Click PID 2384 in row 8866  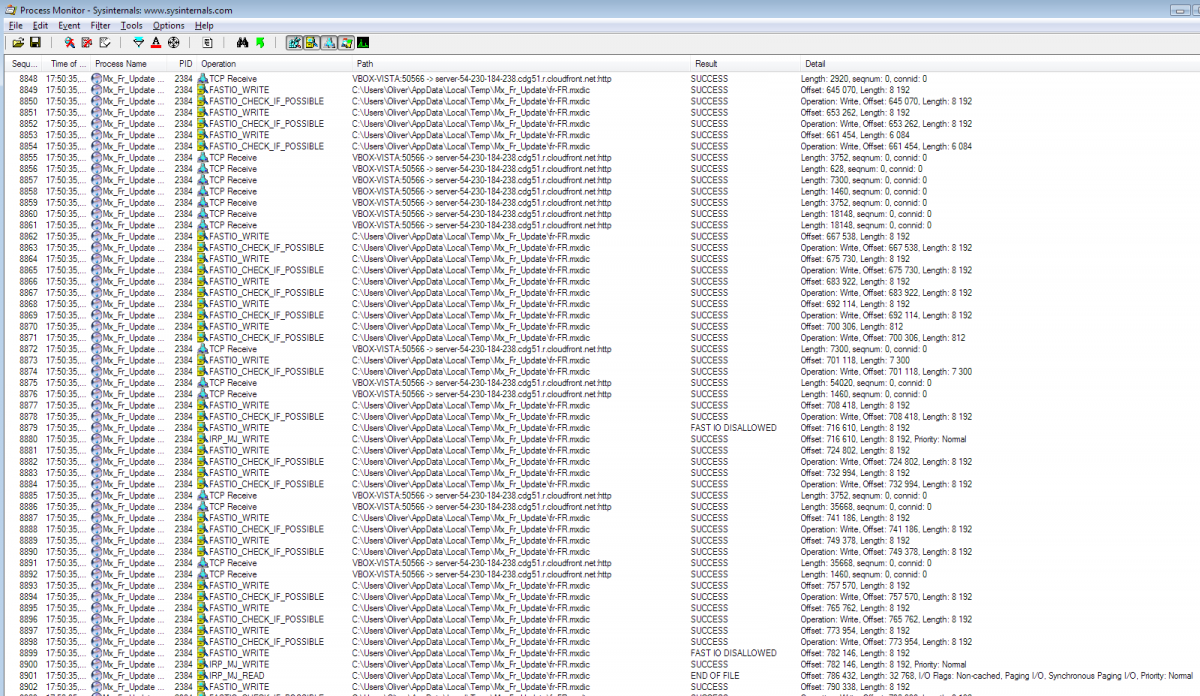(x=183, y=281)
